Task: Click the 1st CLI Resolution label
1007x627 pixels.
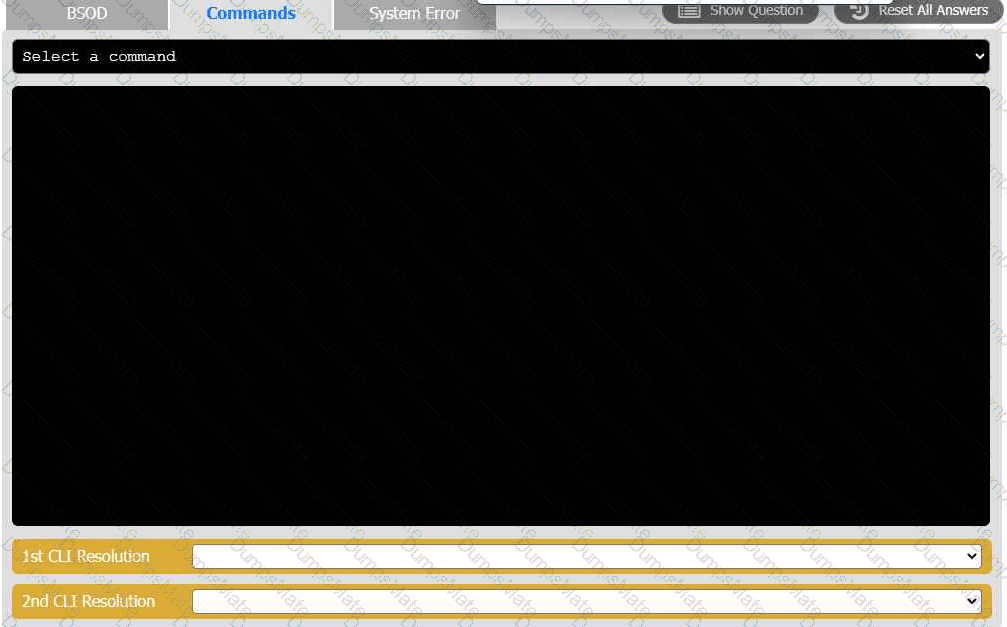Action: (x=86, y=556)
